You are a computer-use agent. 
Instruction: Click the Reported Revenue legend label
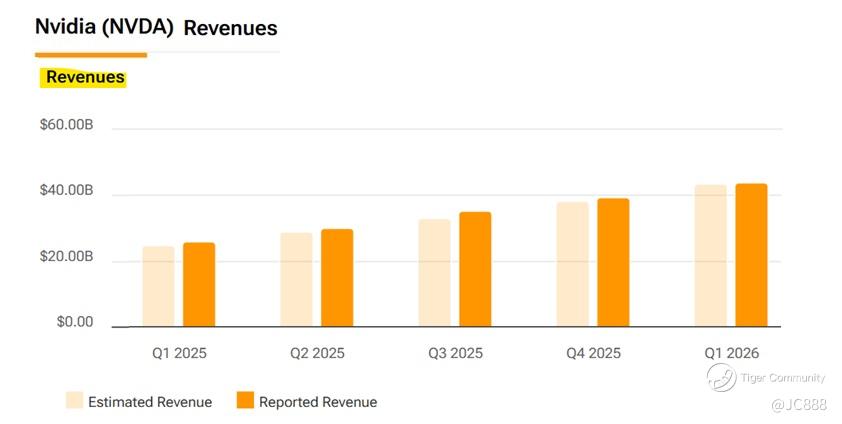click(318, 402)
